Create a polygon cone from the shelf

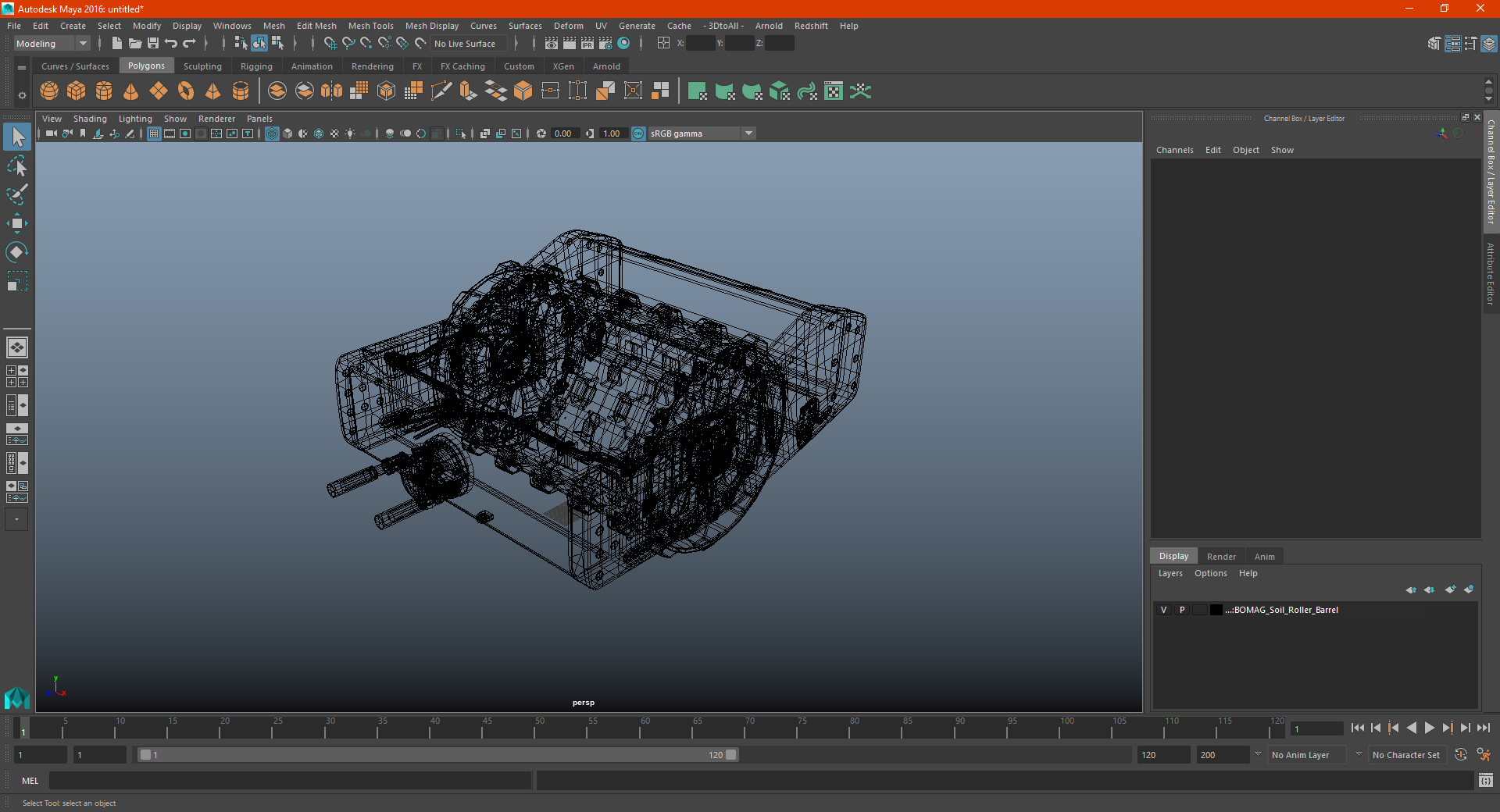(x=131, y=91)
